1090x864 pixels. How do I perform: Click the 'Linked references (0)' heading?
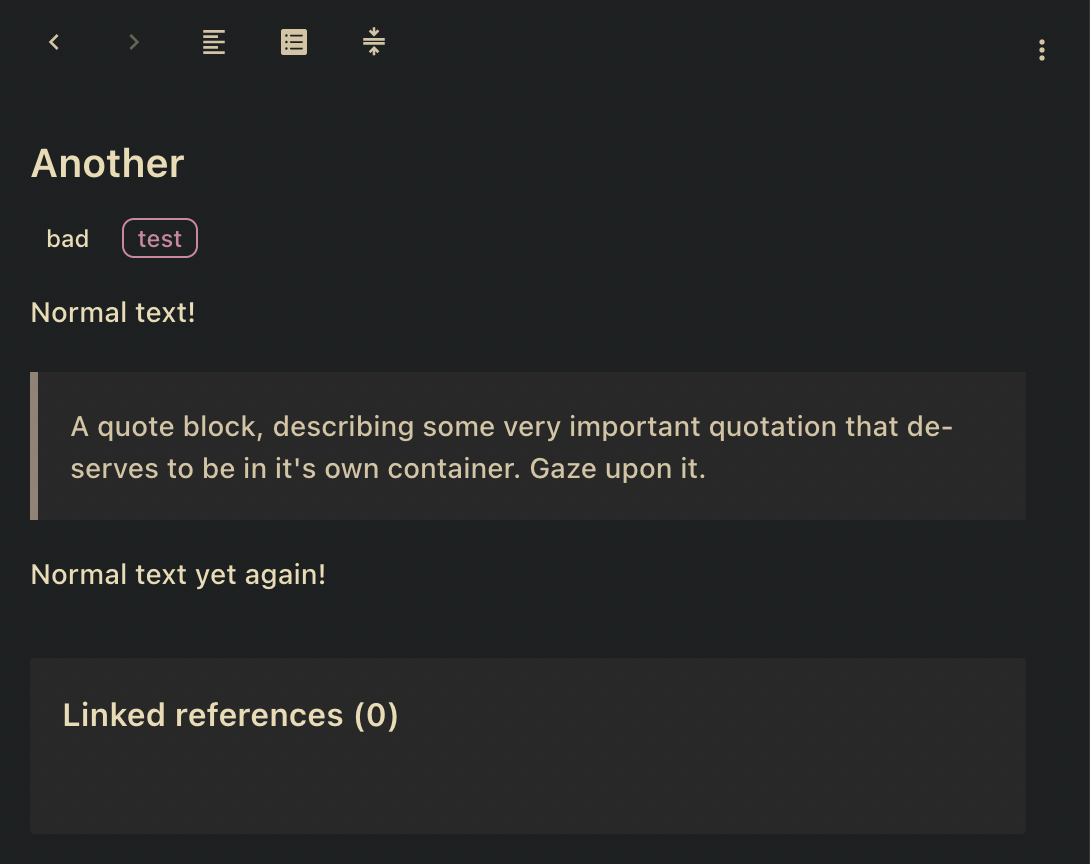tap(231, 715)
